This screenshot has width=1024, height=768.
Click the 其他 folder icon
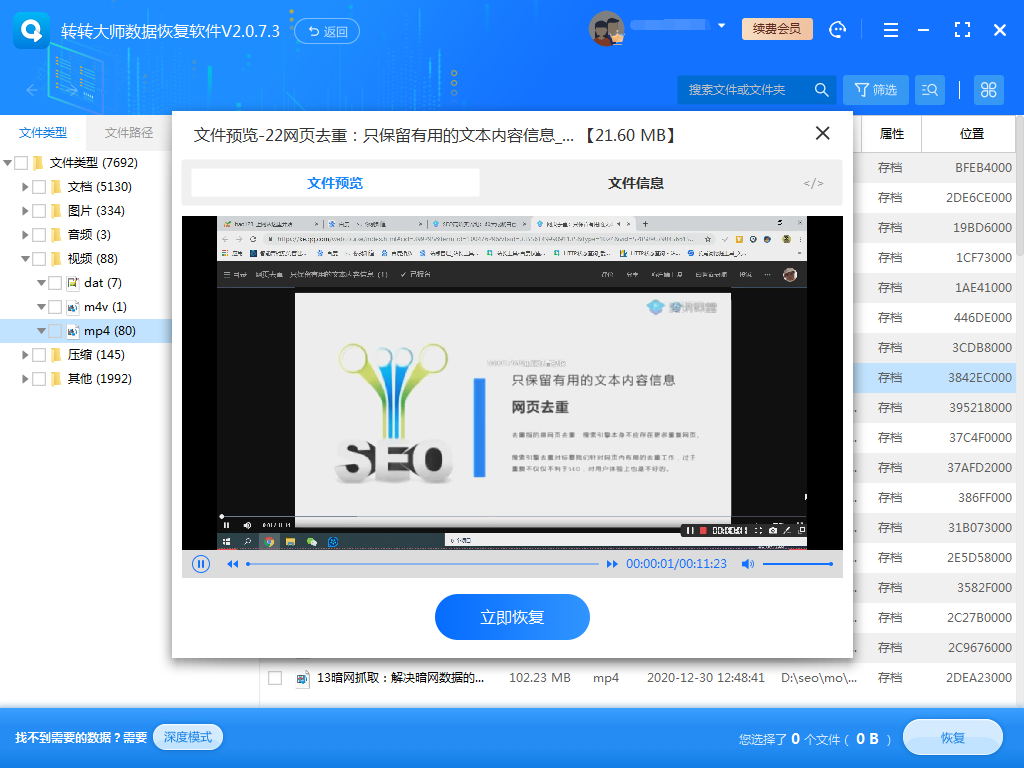[56, 379]
